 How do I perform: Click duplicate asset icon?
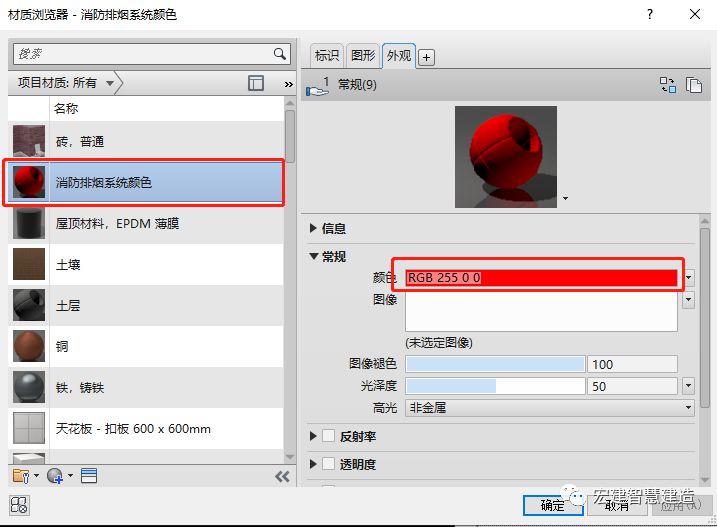[694, 85]
